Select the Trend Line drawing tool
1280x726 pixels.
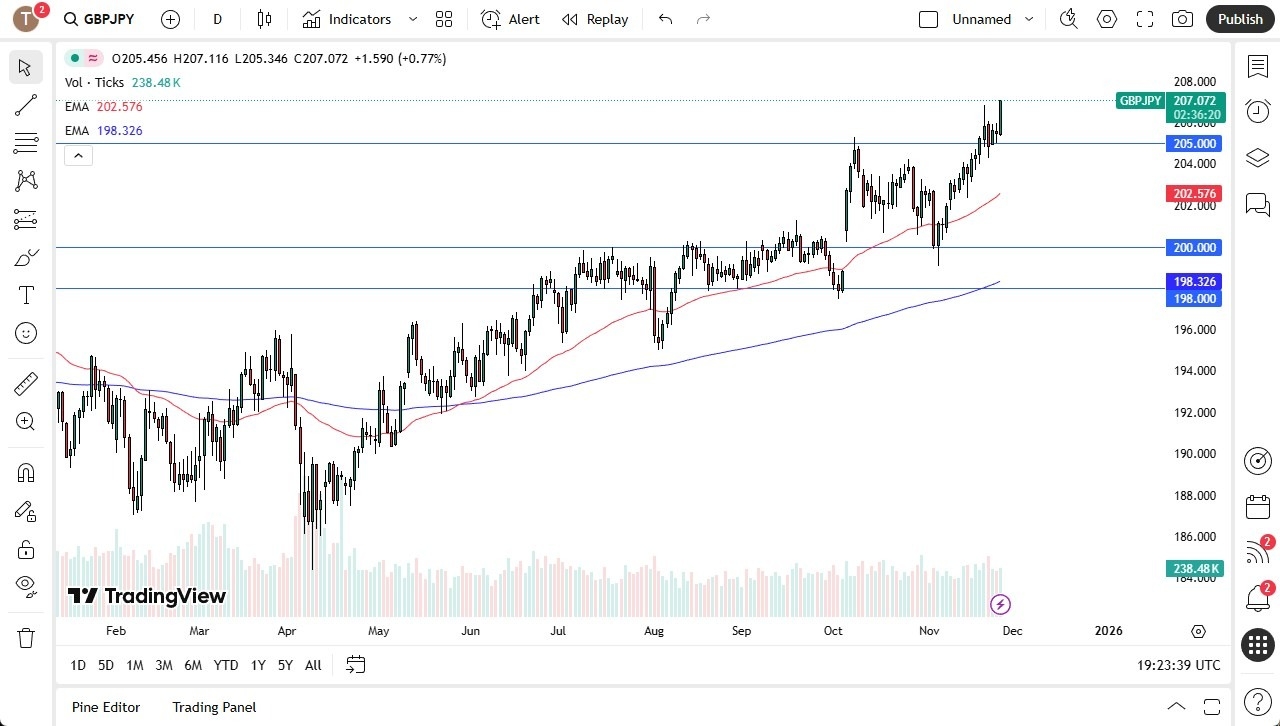point(26,105)
